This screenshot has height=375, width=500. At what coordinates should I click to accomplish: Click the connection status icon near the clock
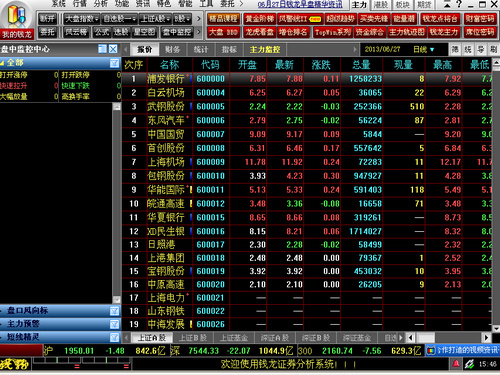pos(469,364)
